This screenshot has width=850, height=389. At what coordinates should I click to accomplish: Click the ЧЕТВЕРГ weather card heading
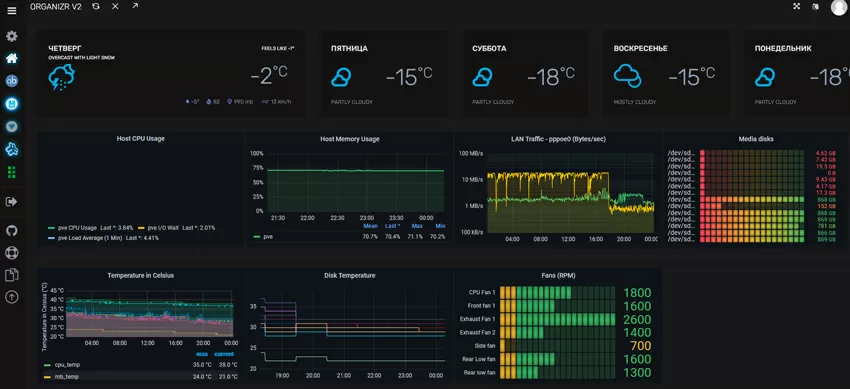65,48
